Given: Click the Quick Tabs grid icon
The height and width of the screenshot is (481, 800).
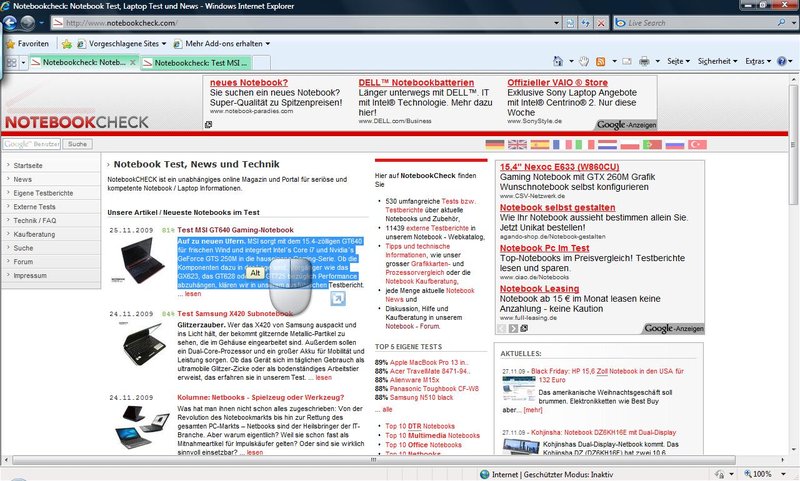Looking at the screenshot, I should (x=11, y=62).
